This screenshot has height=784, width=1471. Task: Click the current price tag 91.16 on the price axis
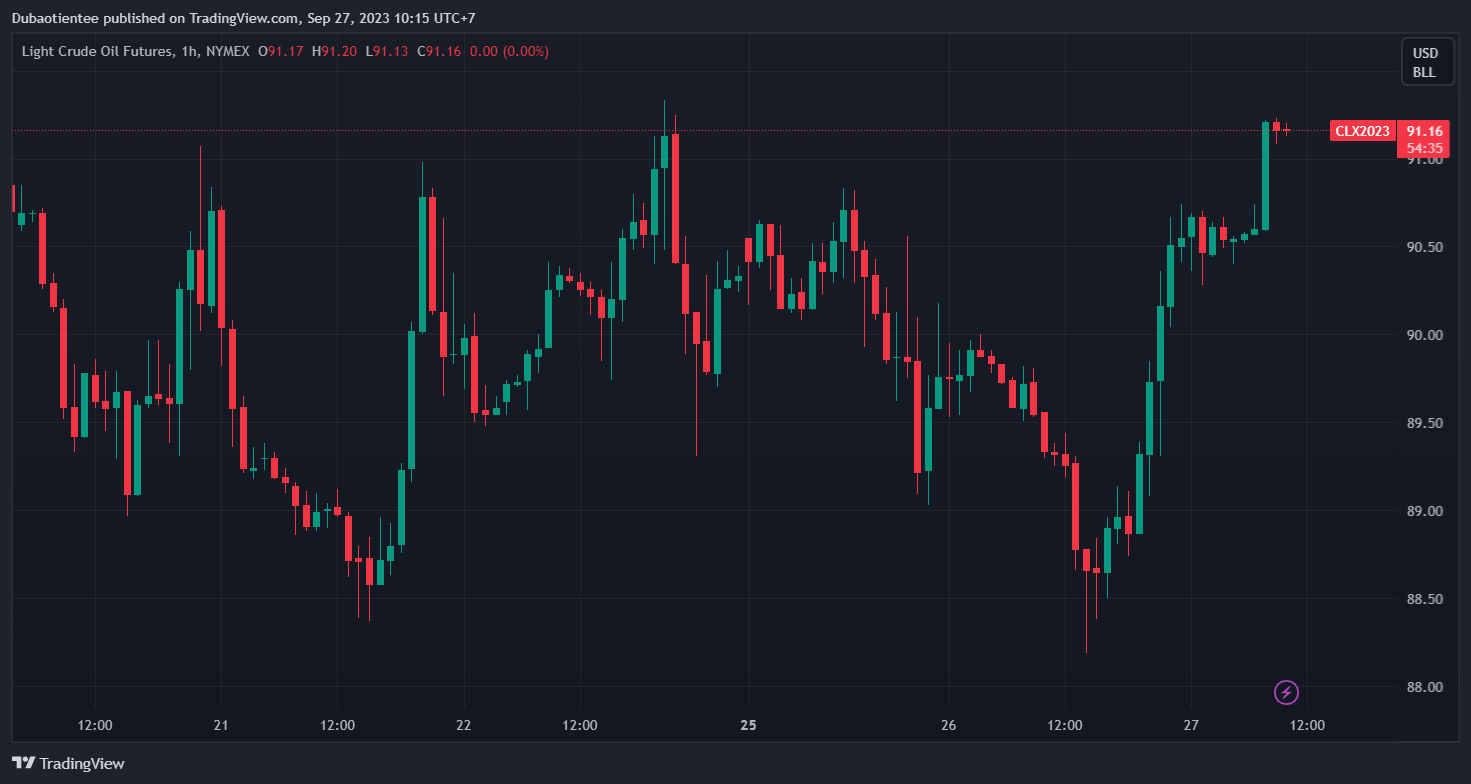(1424, 131)
